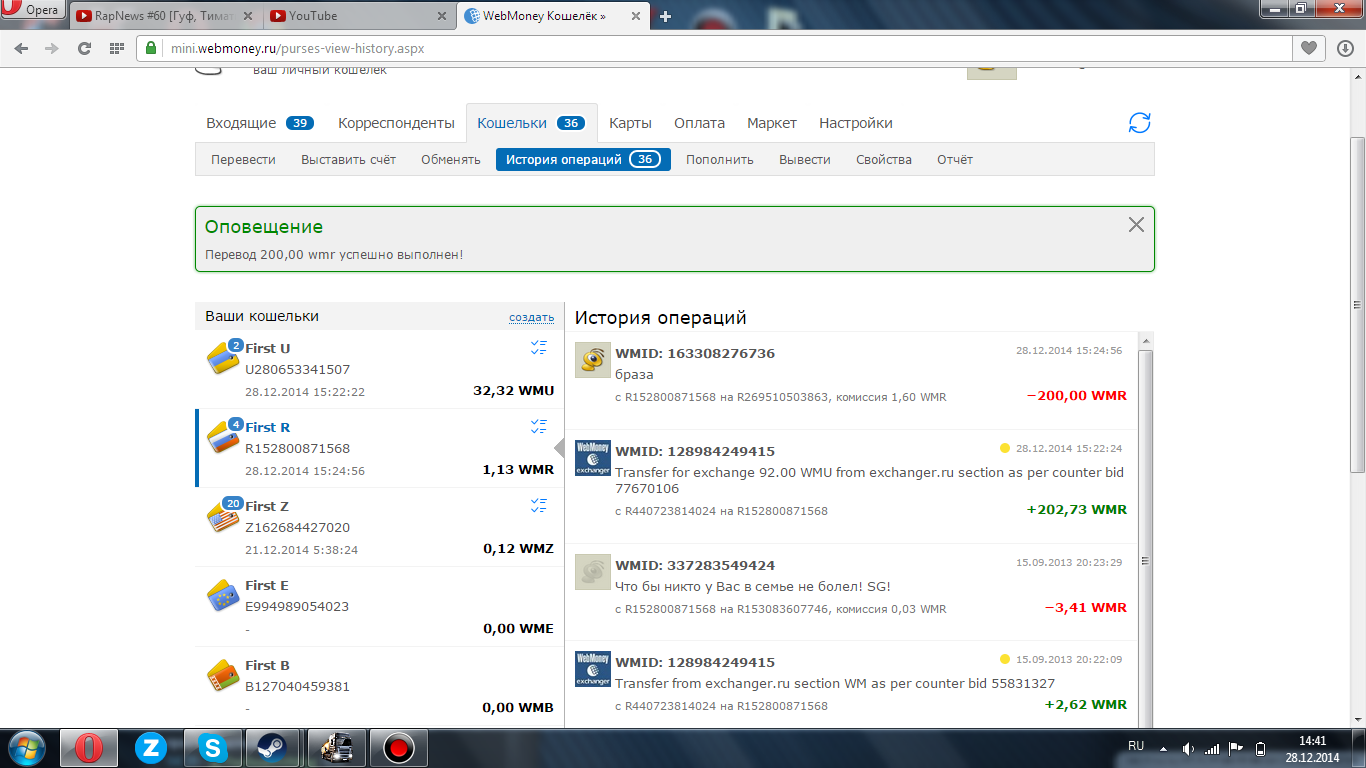
Task: Refresh wallet data with blue arrows icon
Action: click(x=1139, y=123)
